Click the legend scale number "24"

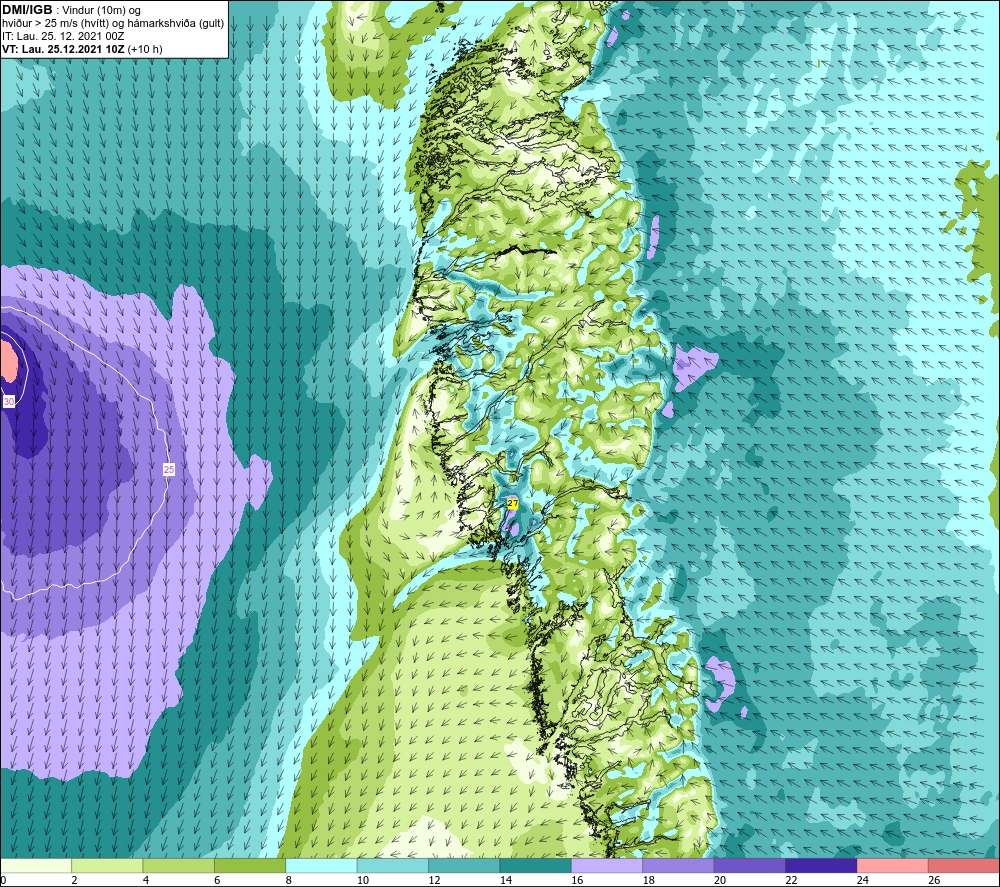pyautogui.click(x=862, y=880)
